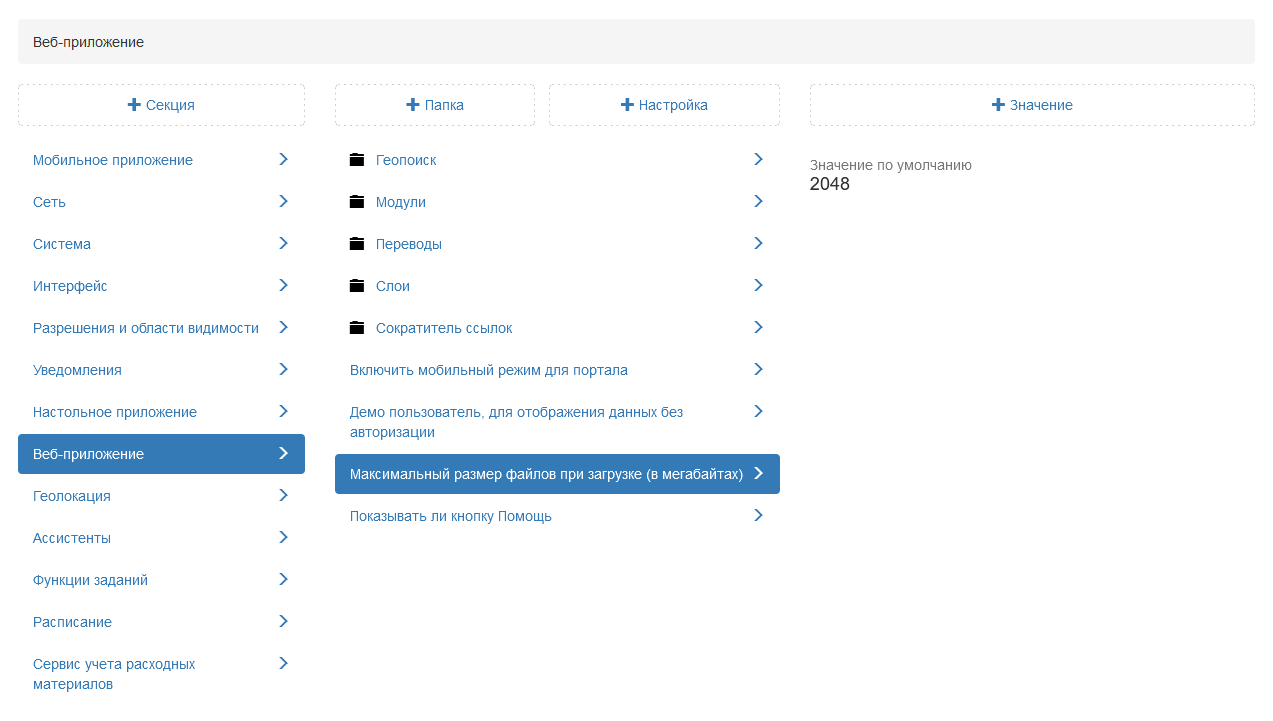Click the folder icon beside Модули
The image size is (1273, 721).
pyautogui.click(x=357, y=202)
